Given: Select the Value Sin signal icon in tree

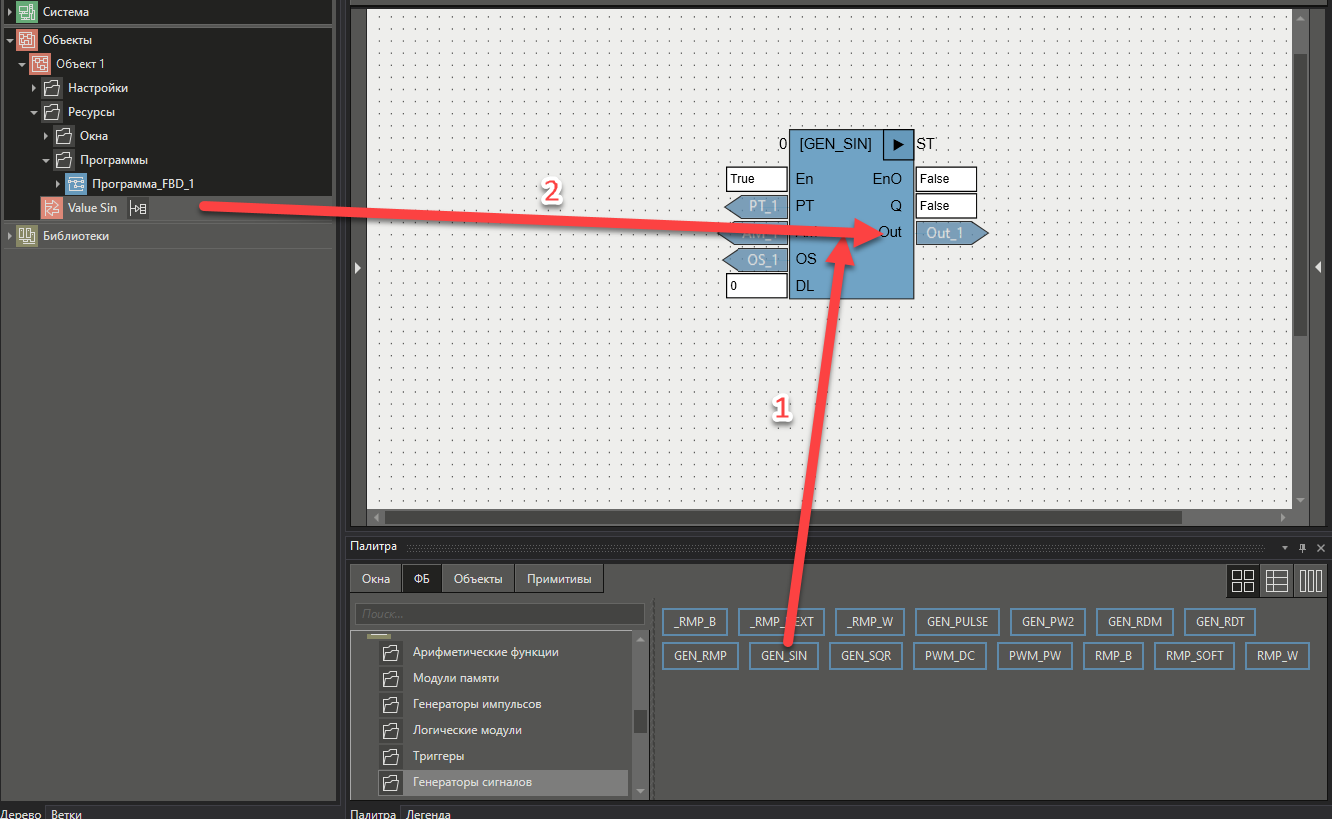Looking at the screenshot, I should point(52,208).
